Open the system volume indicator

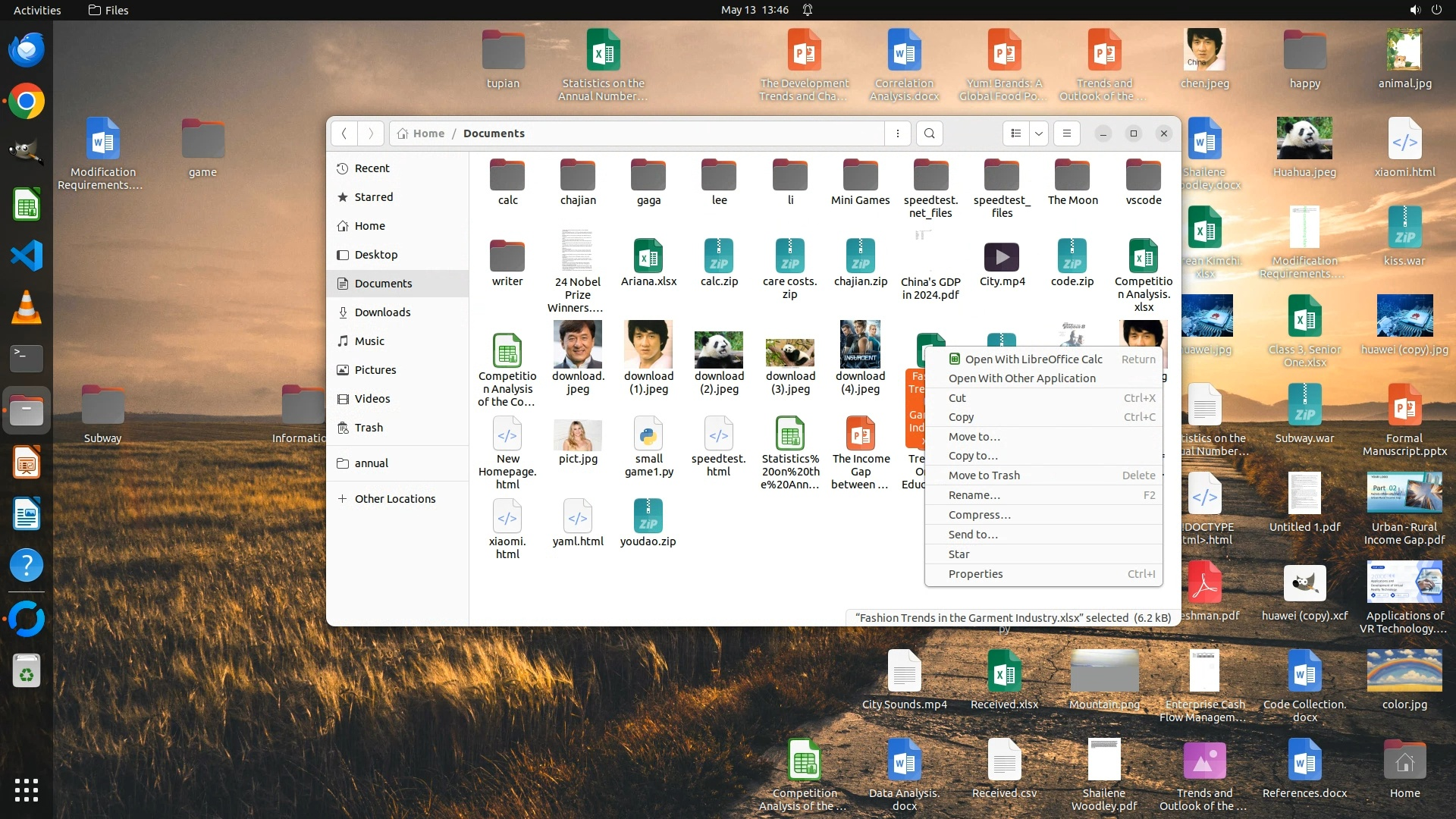1414,10
